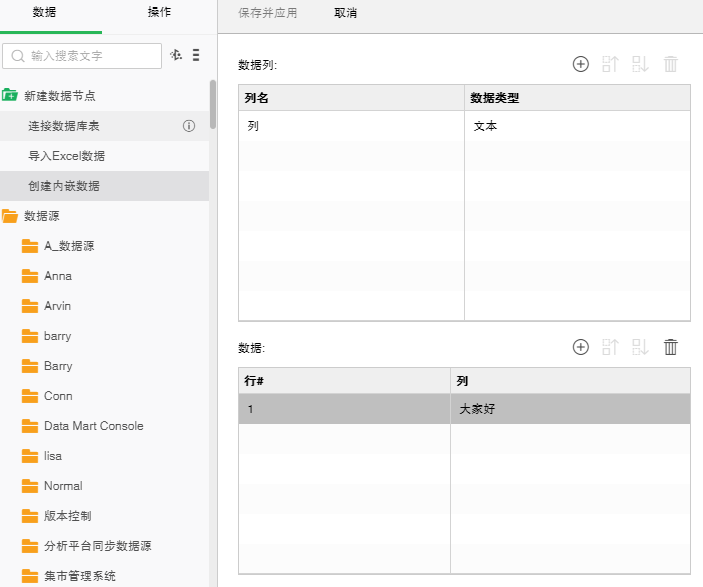The image size is (703, 587).
Task: Click 保存并应用 button
Action: (x=267, y=13)
